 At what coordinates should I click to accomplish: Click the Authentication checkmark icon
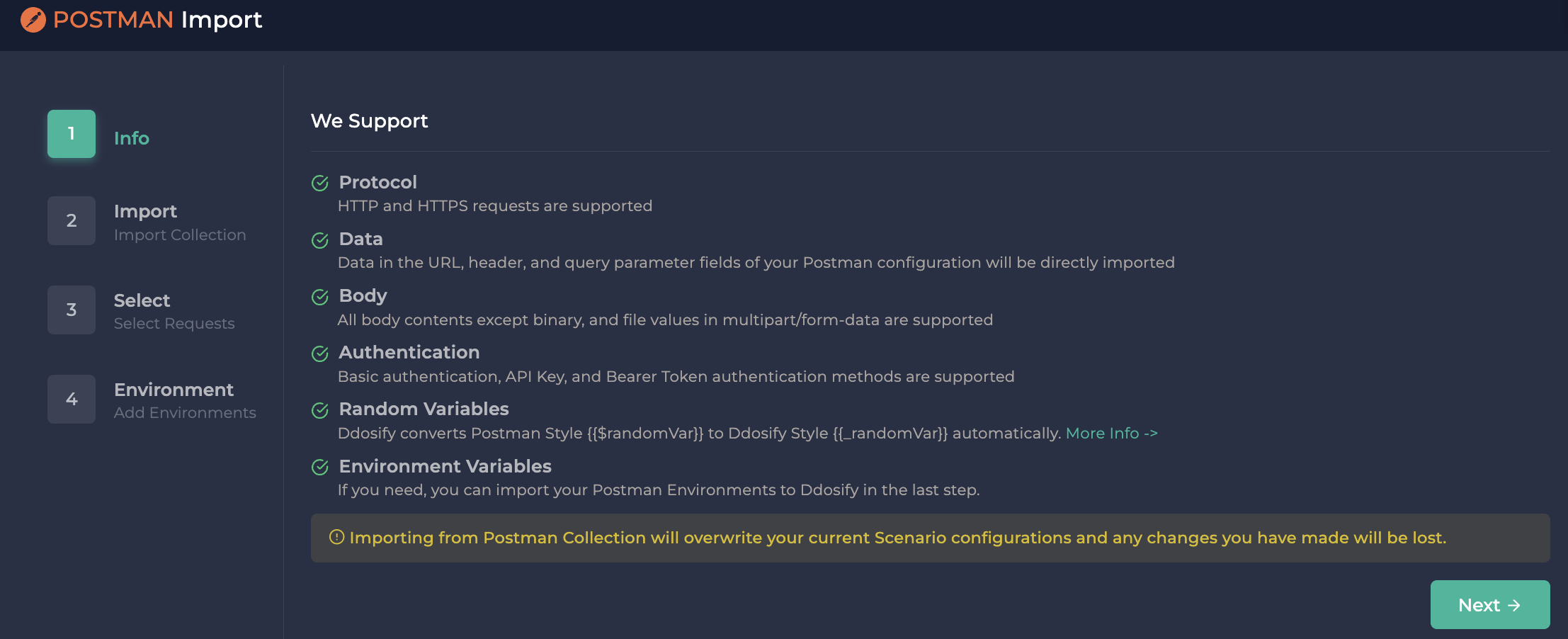pyautogui.click(x=320, y=354)
